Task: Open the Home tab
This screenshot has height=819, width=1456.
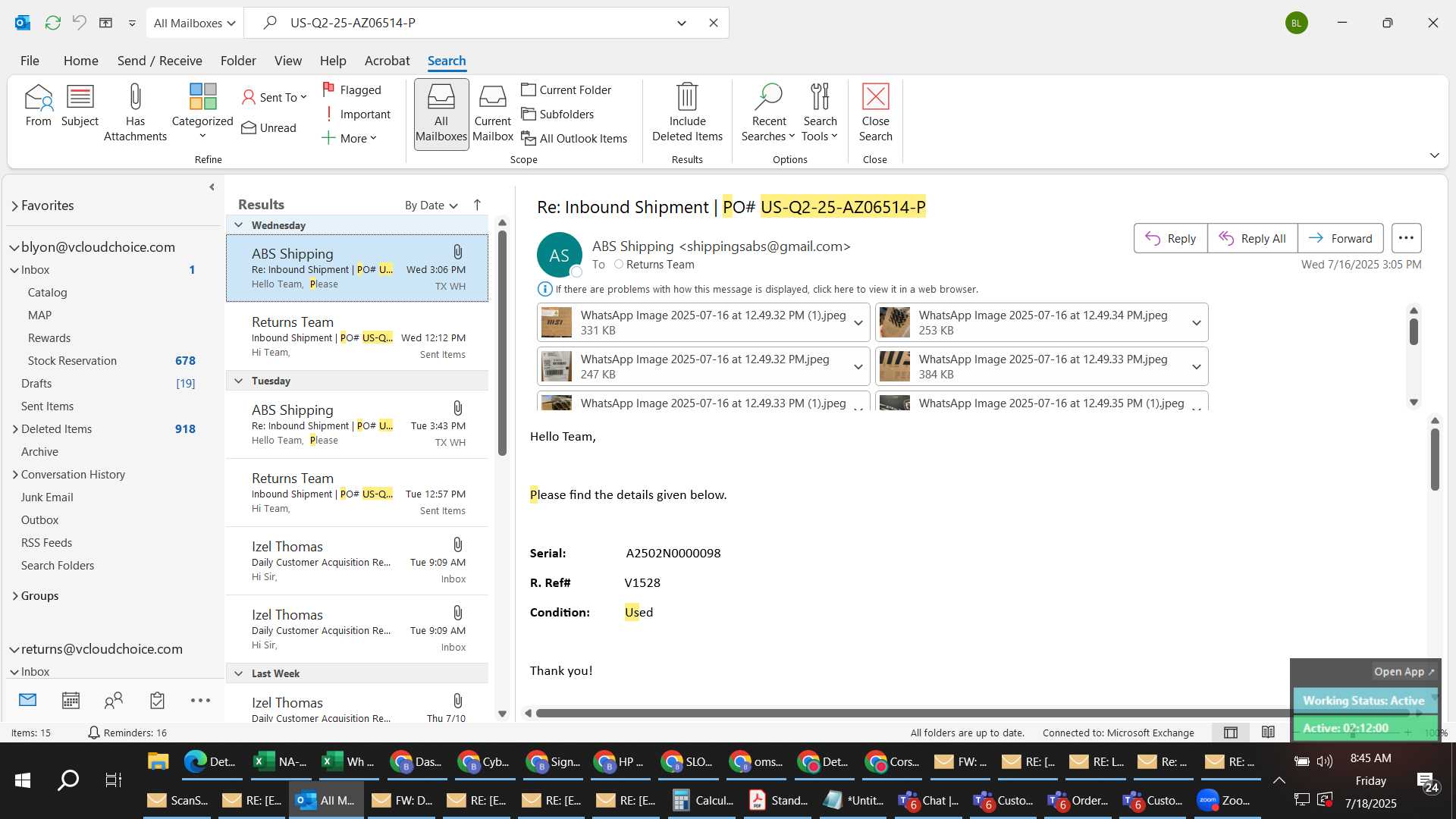Action: pos(80,61)
